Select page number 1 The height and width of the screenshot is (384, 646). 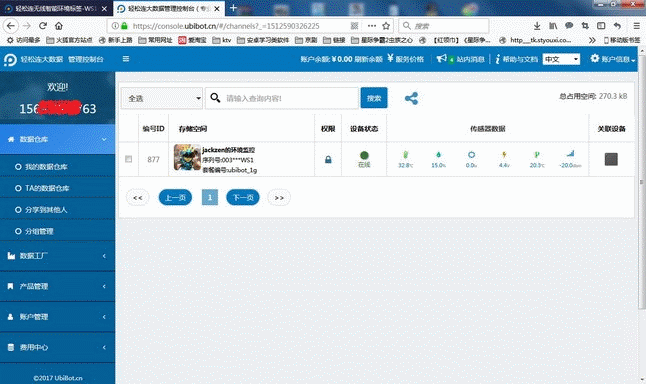210,198
